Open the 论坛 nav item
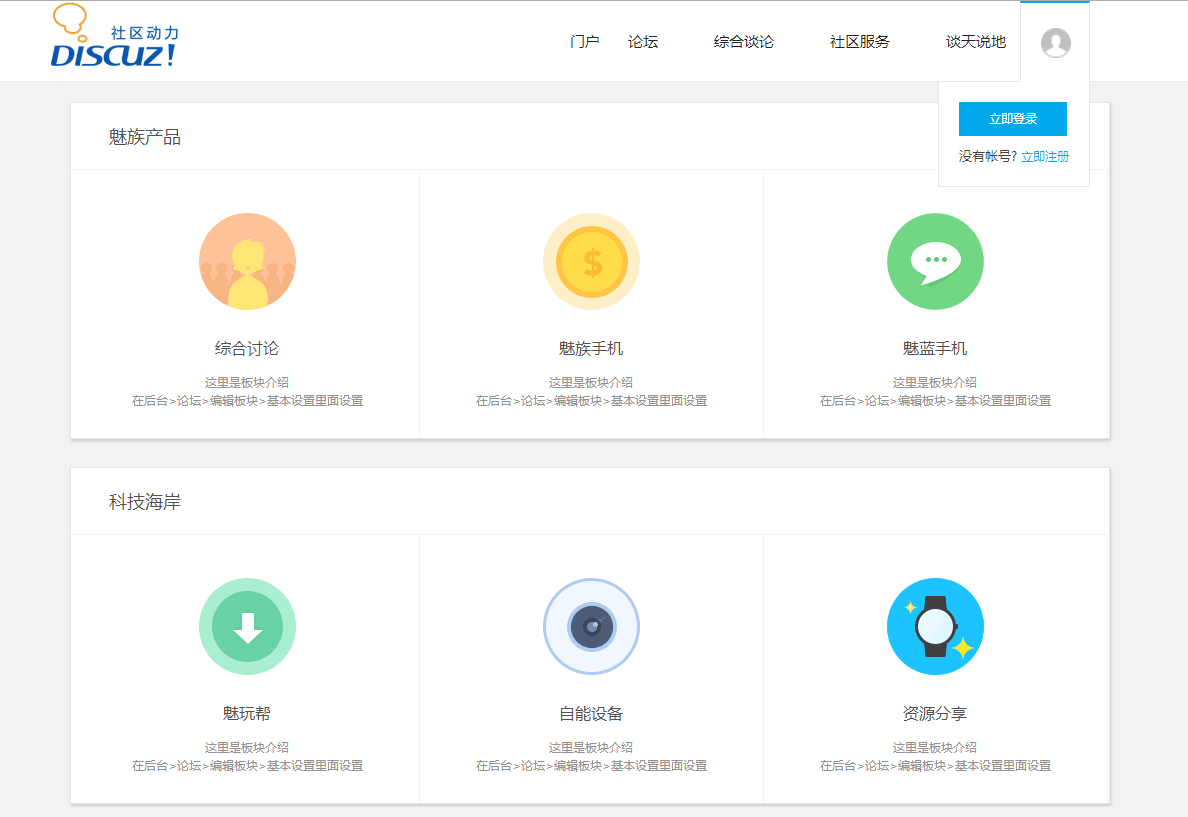This screenshot has height=817, width=1188. point(642,42)
